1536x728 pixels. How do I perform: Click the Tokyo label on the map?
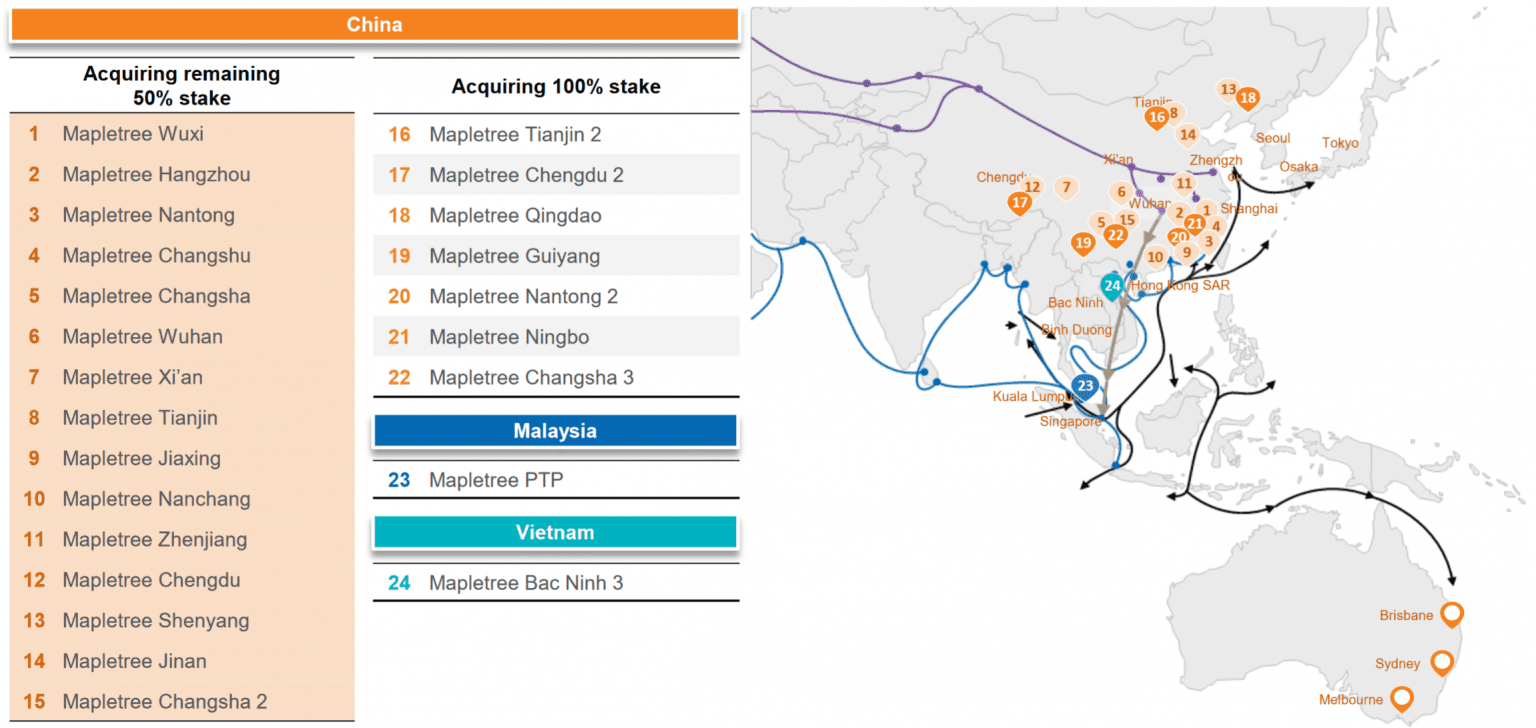click(1340, 142)
